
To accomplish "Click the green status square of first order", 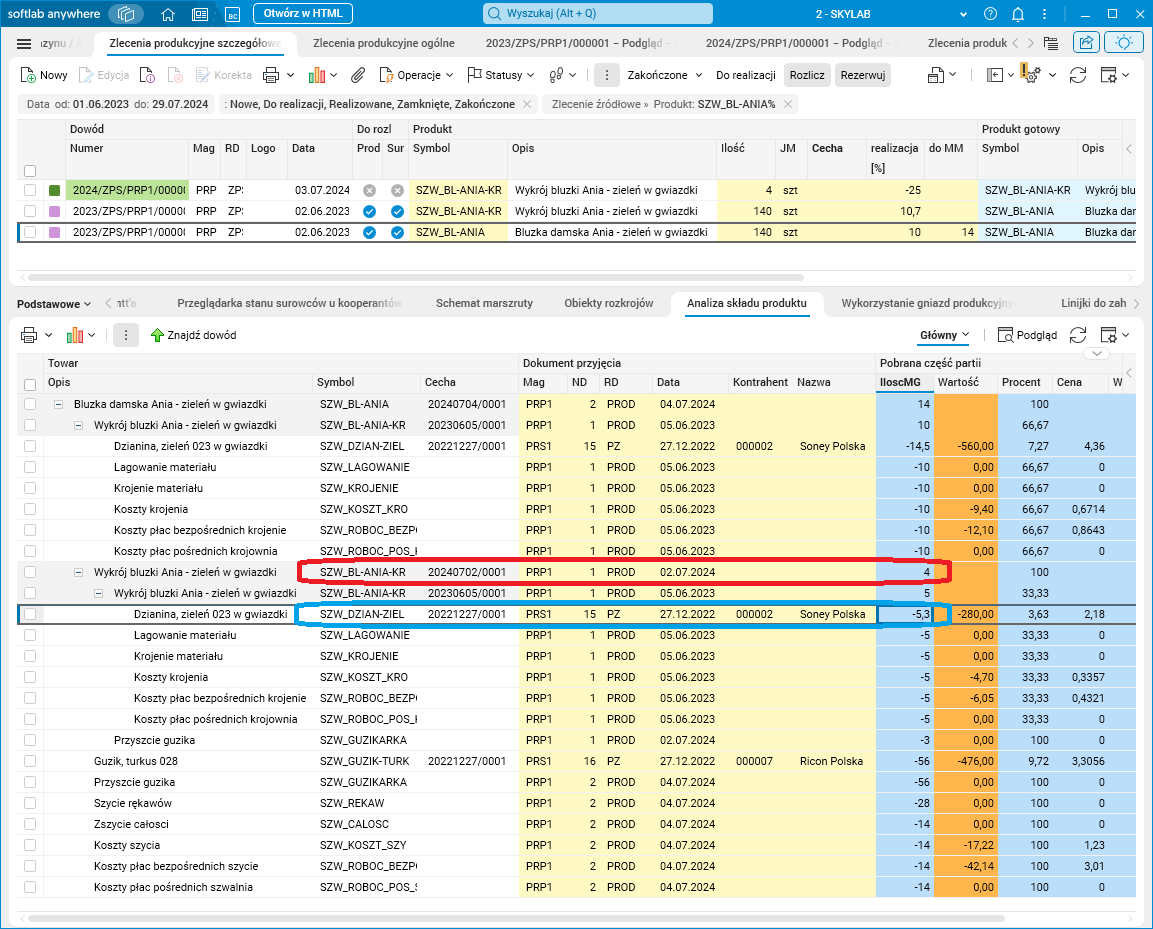I will coord(55,190).
